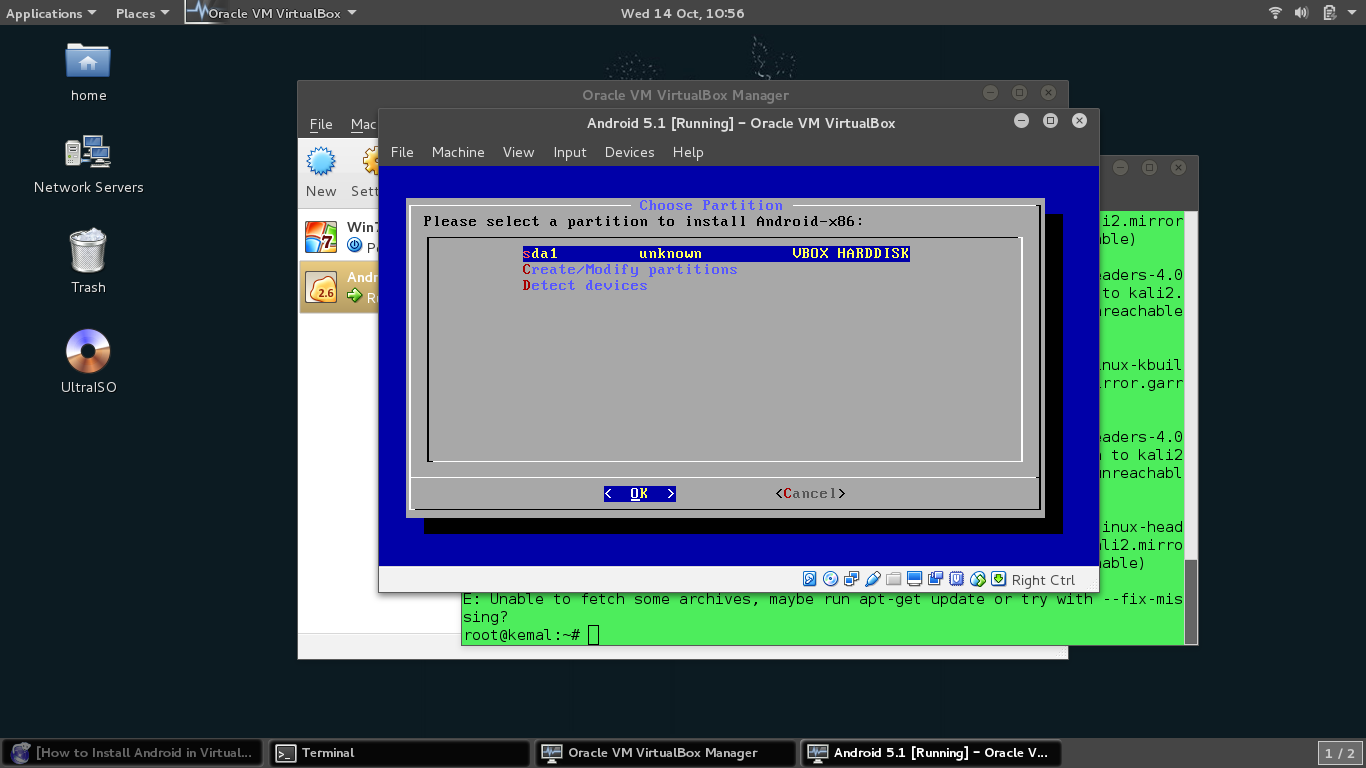Image resolution: width=1366 pixels, height=768 pixels.
Task: Launch the UltraISO desktop icon
Action: pyautogui.click(x=88, y=351)
